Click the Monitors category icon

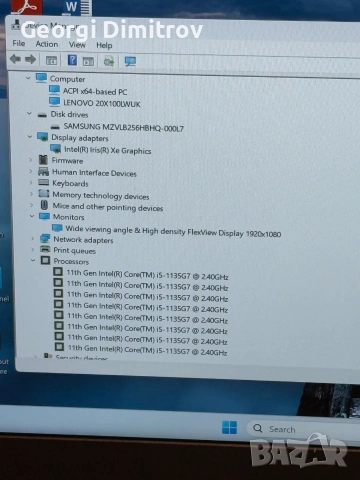(44, 216)
